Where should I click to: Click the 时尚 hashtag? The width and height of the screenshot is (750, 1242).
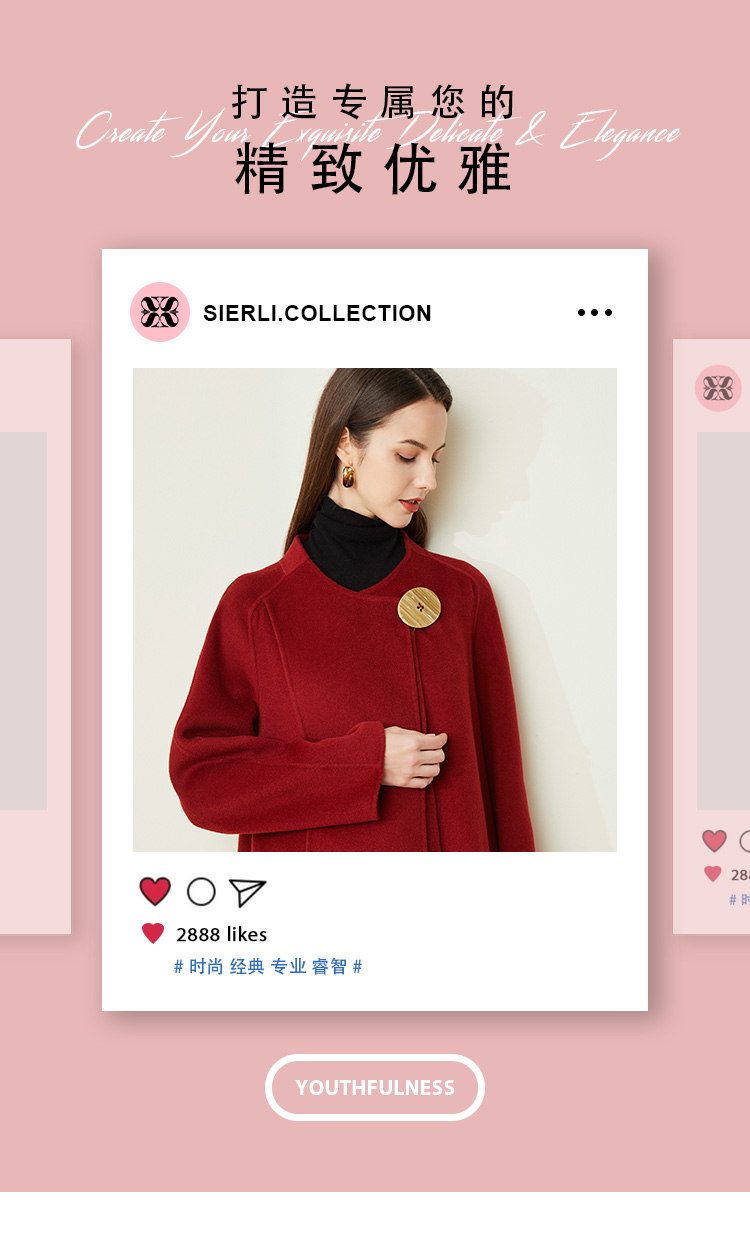206,967
